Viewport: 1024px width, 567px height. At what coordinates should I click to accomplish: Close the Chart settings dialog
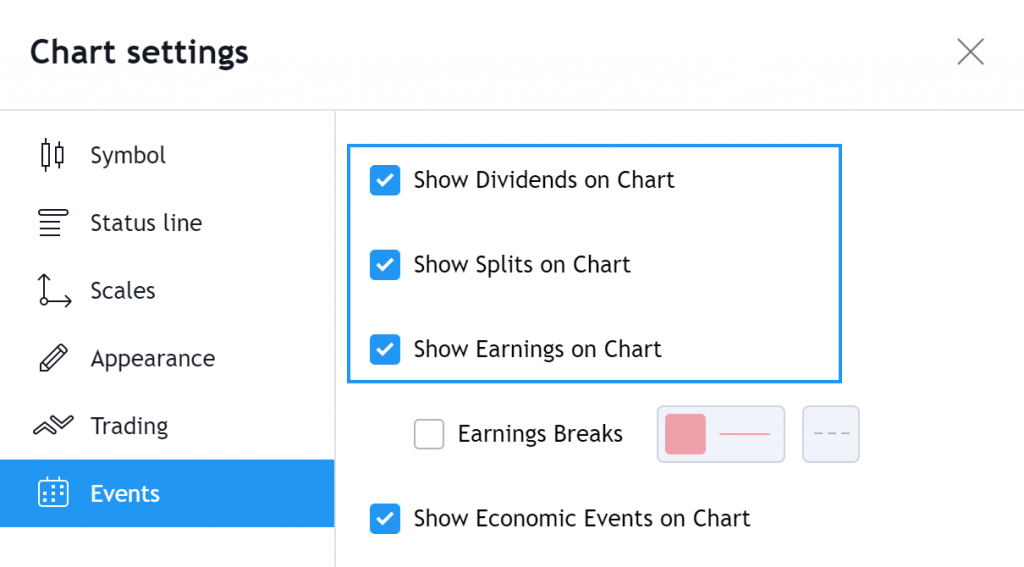coord(970,52)
